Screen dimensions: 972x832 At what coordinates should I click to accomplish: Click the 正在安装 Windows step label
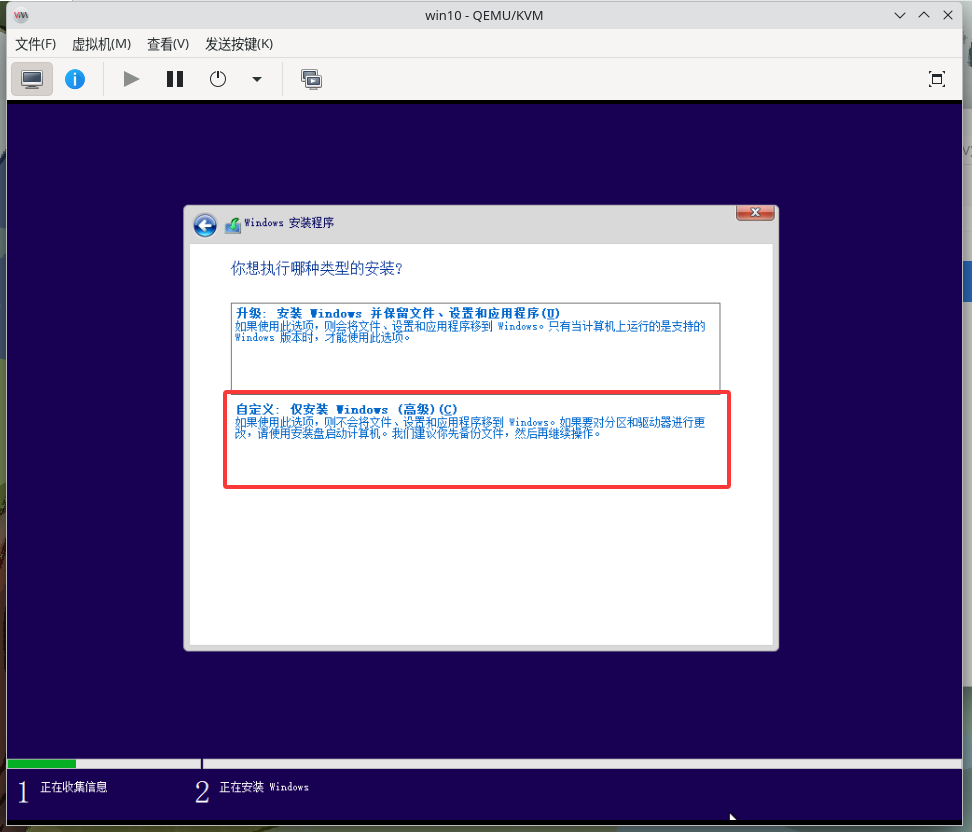264,787
